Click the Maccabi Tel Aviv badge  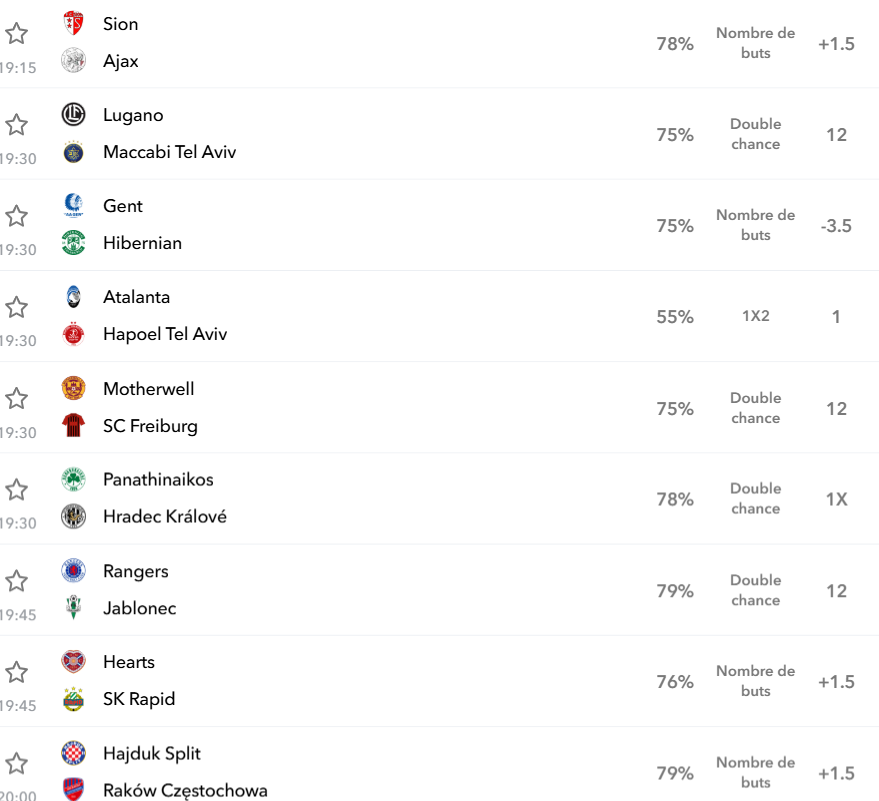click(x=73, y=152)
